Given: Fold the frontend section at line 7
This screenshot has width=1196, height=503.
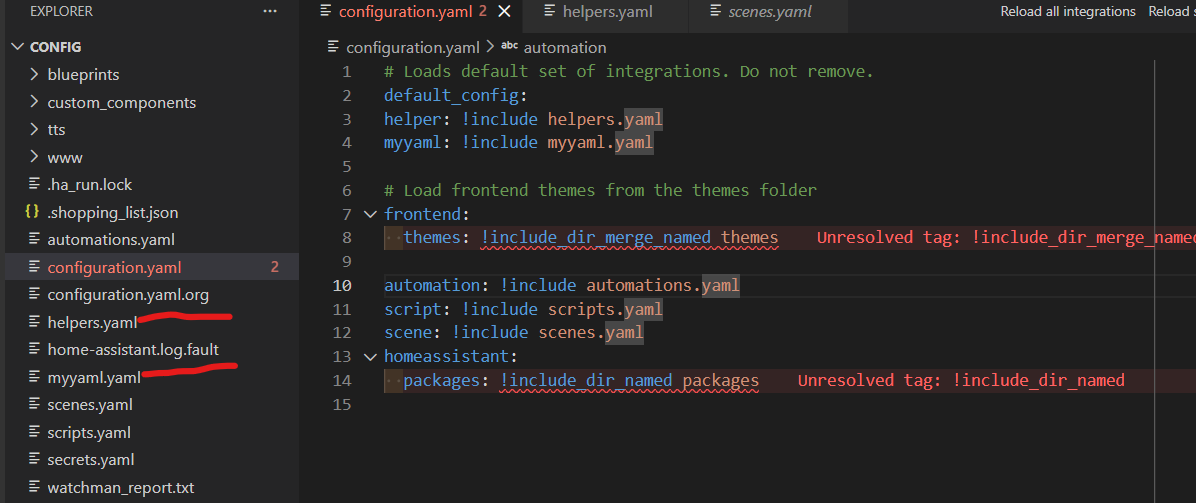Looking at the screenshot, I should tap(370, 214).
